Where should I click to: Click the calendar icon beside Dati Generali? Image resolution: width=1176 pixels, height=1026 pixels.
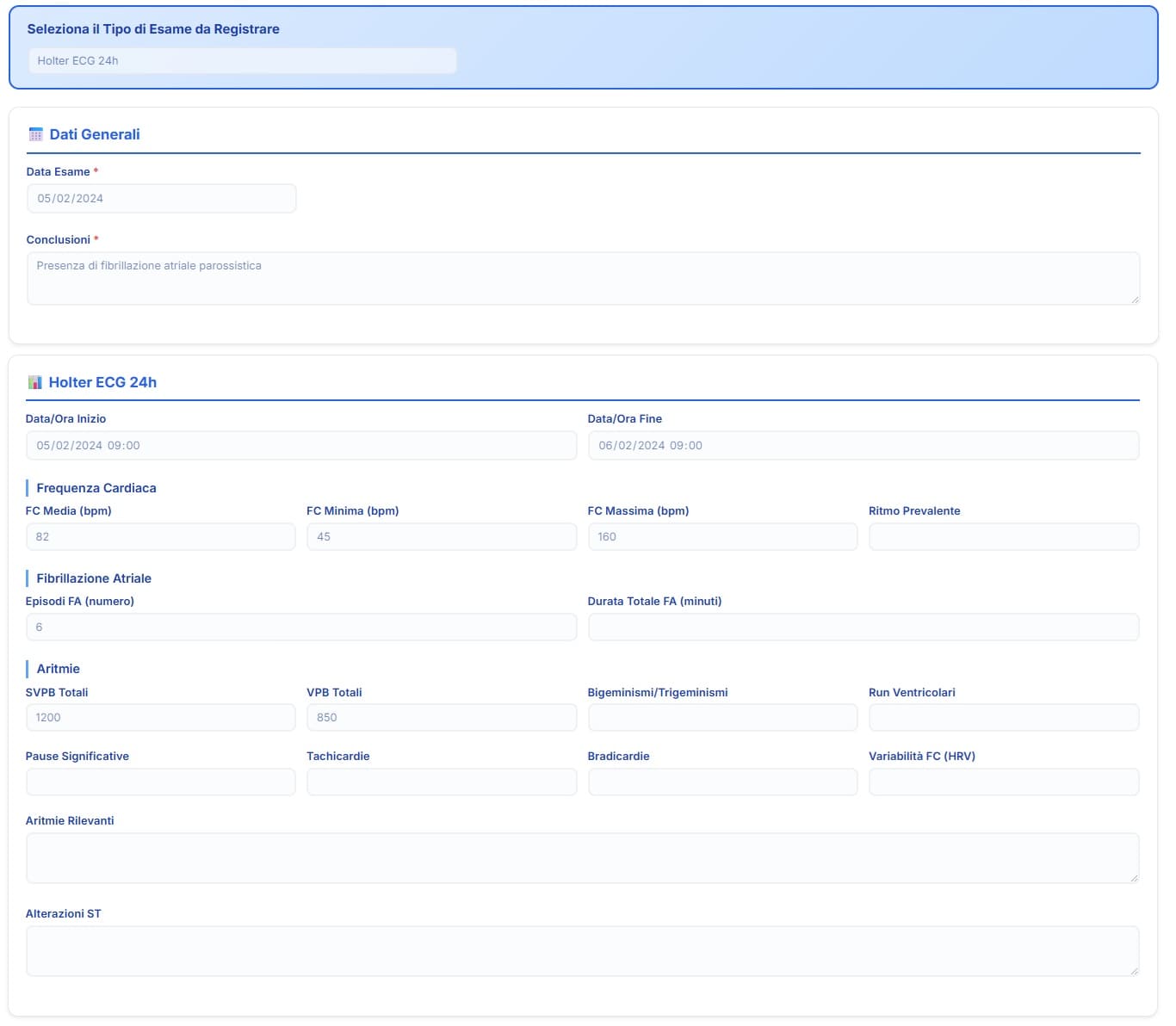coord(35,134)
